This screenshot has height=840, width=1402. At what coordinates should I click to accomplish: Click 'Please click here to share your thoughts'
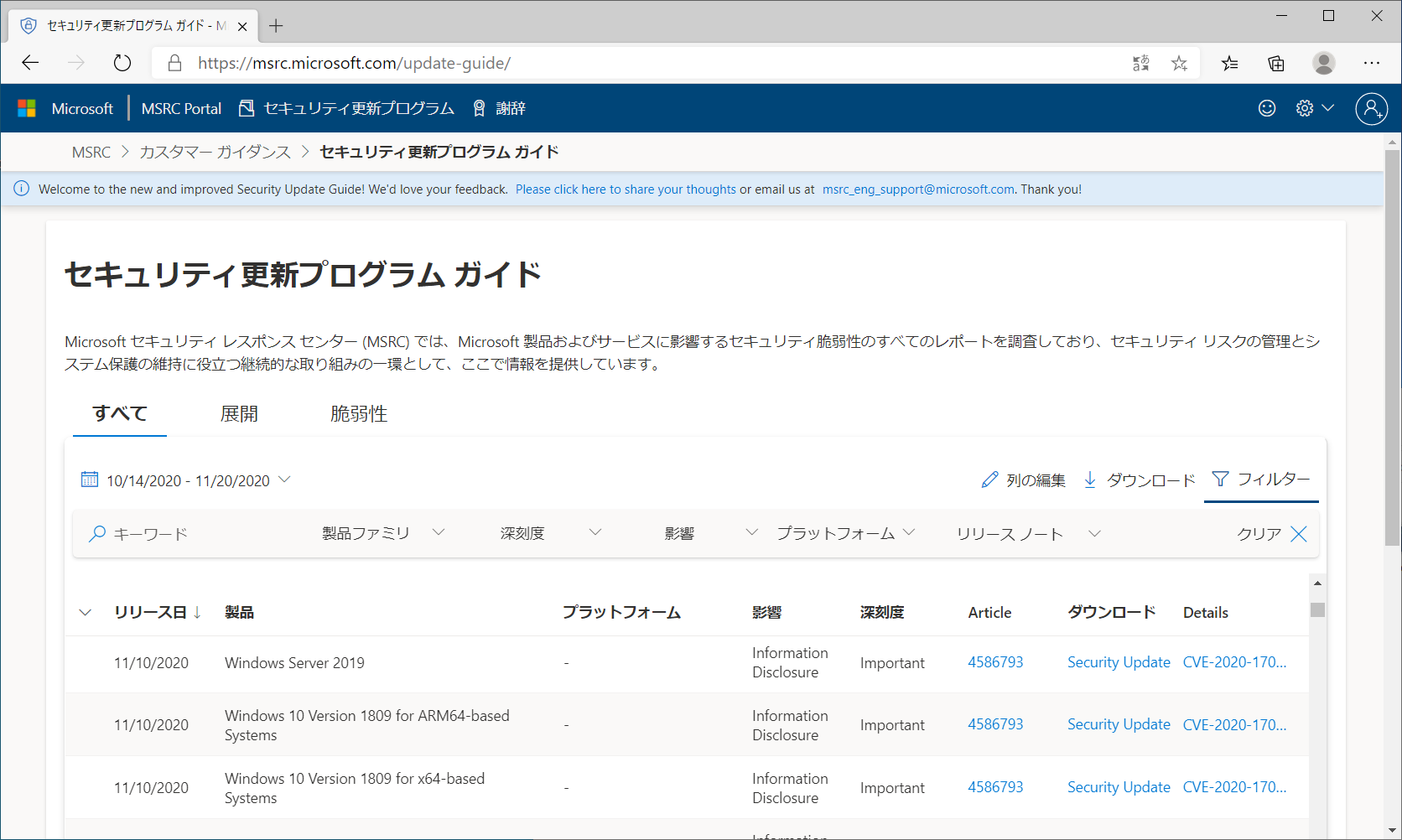(626, 189)
